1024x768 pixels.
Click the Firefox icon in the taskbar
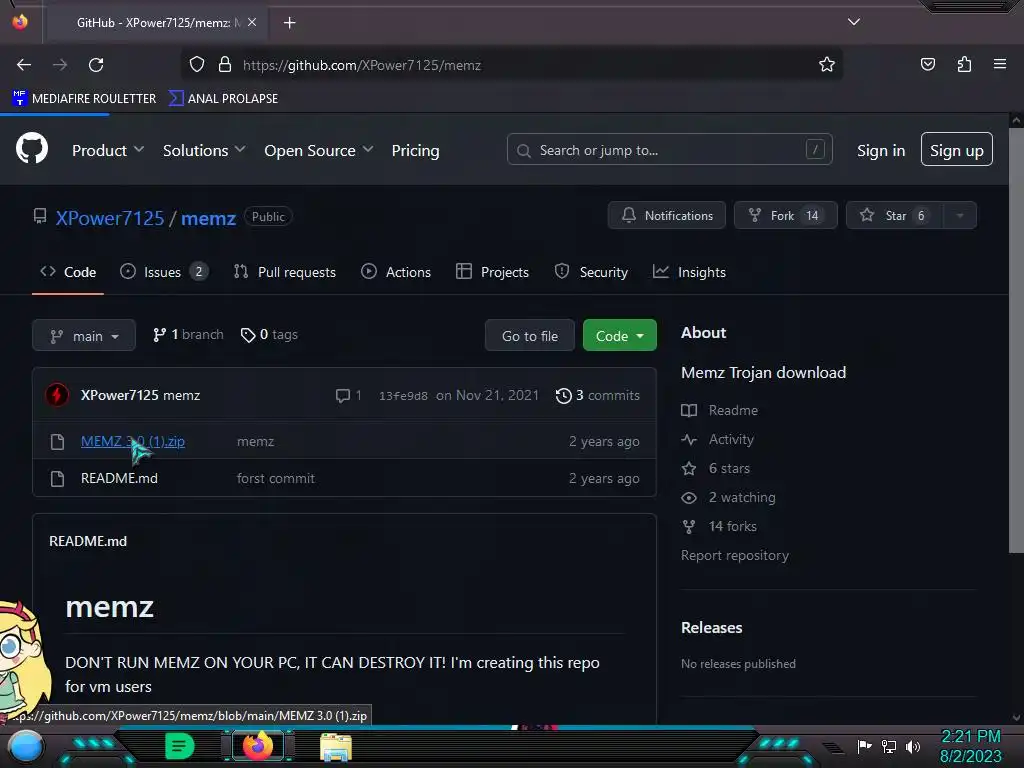pyautogui.click(x=258, y=746)
